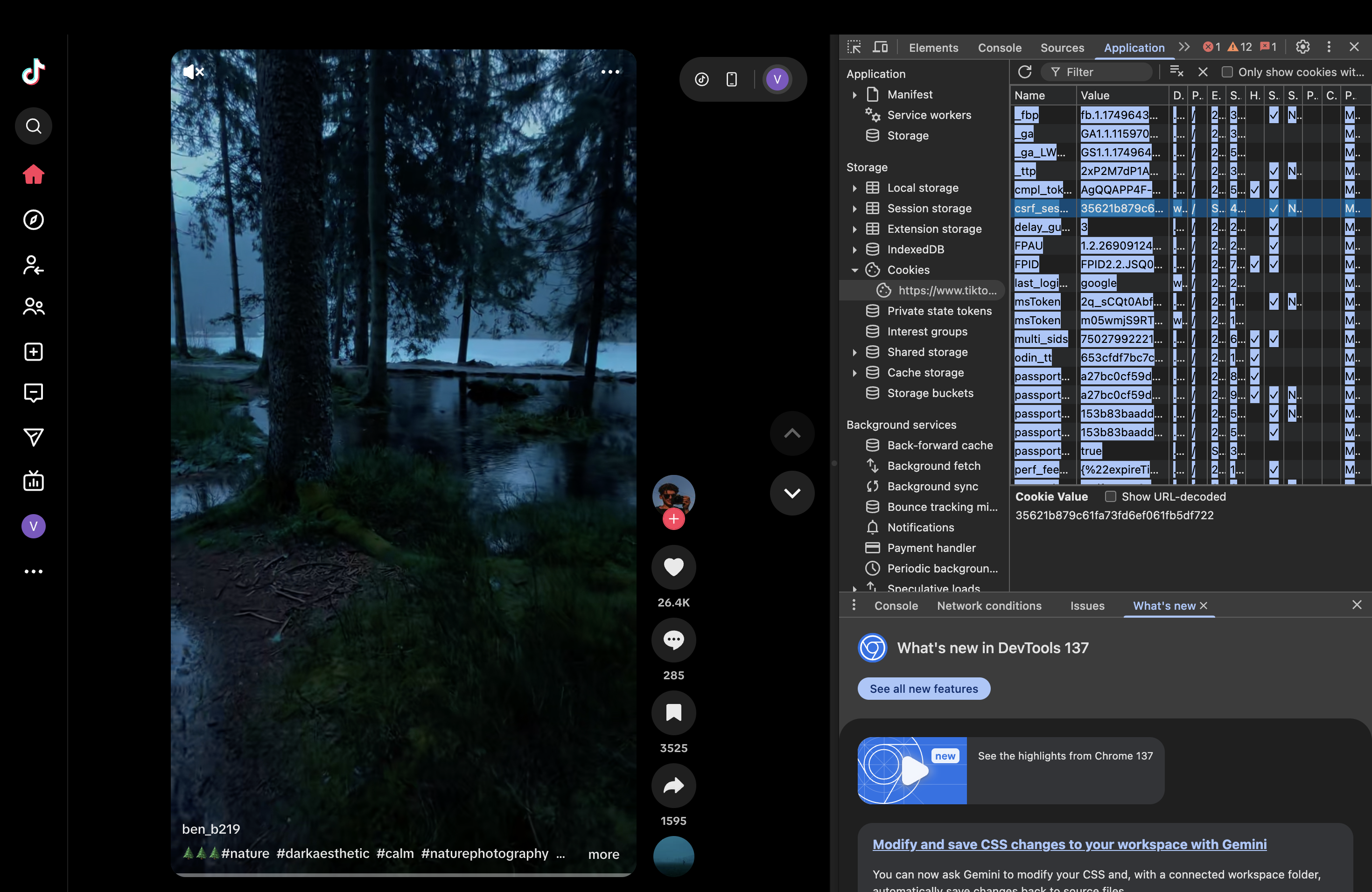Viewport: 1372px width, 892px height.
Task: Enable Show URL-decoded checkbox
Action: pos(1110,497)
